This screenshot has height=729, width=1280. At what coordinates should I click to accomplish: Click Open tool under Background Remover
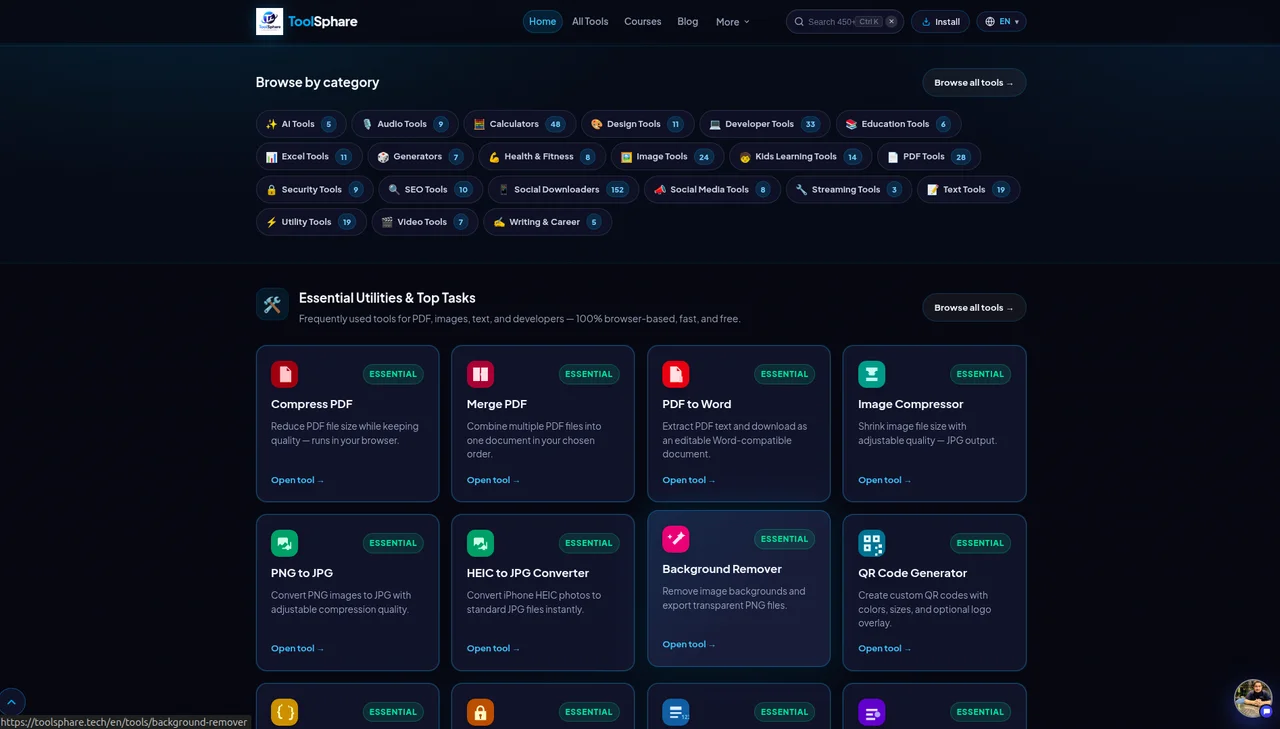coord(689,644)
